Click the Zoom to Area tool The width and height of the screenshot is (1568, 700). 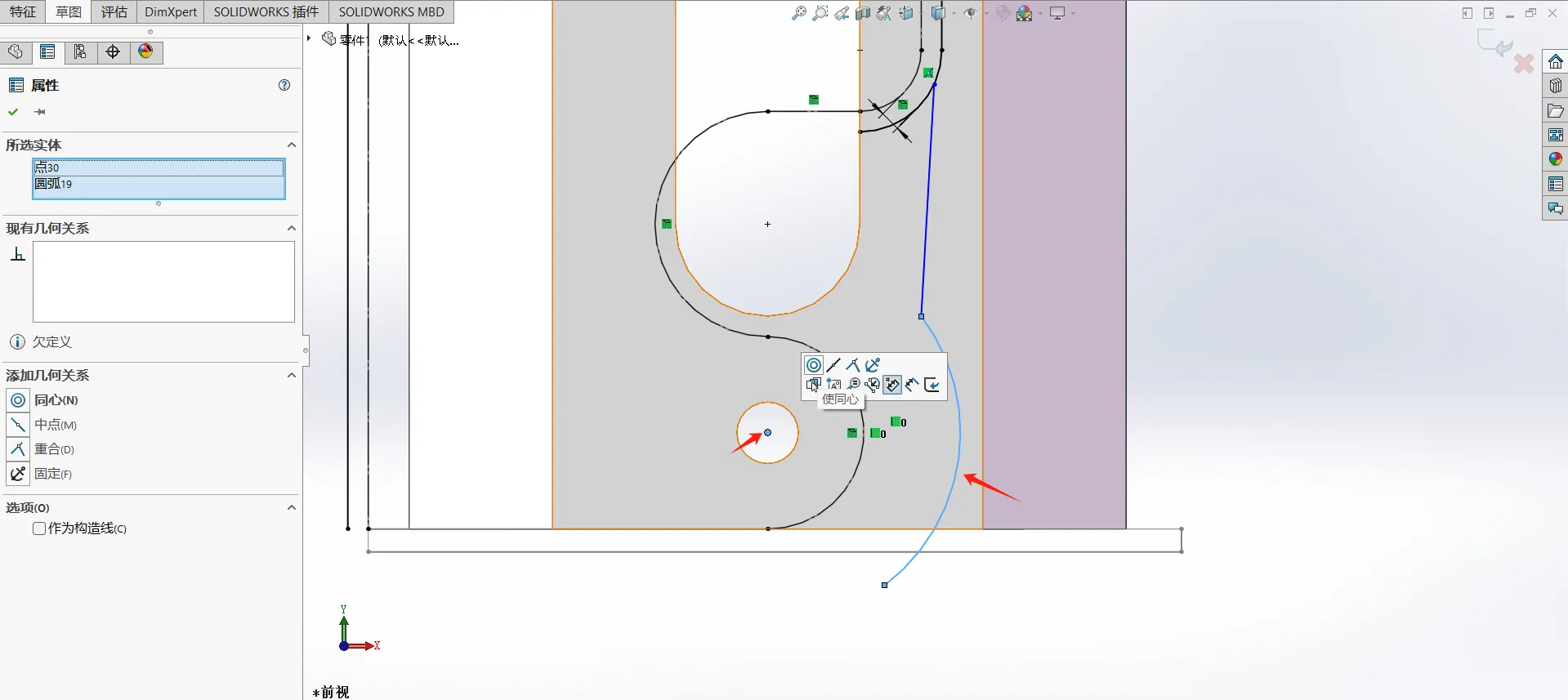coord(820,13)
